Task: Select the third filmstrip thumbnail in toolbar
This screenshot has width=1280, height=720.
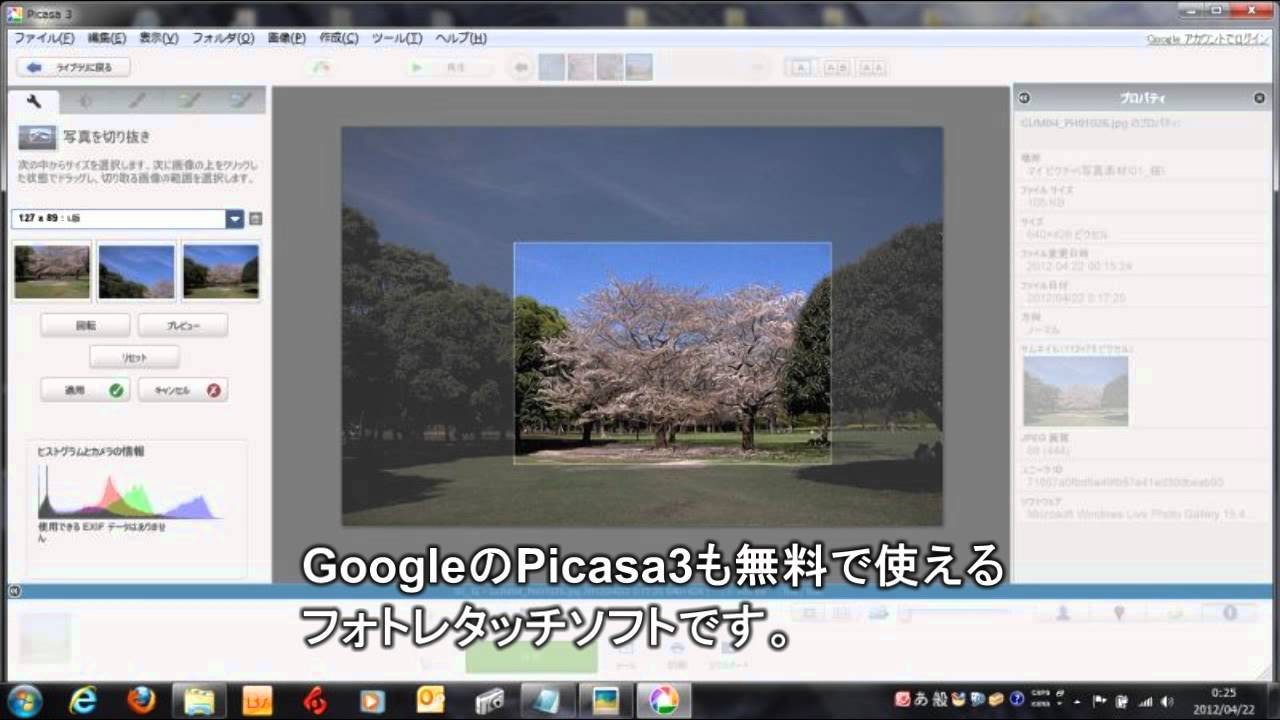Action: click(x=610, y=67)
